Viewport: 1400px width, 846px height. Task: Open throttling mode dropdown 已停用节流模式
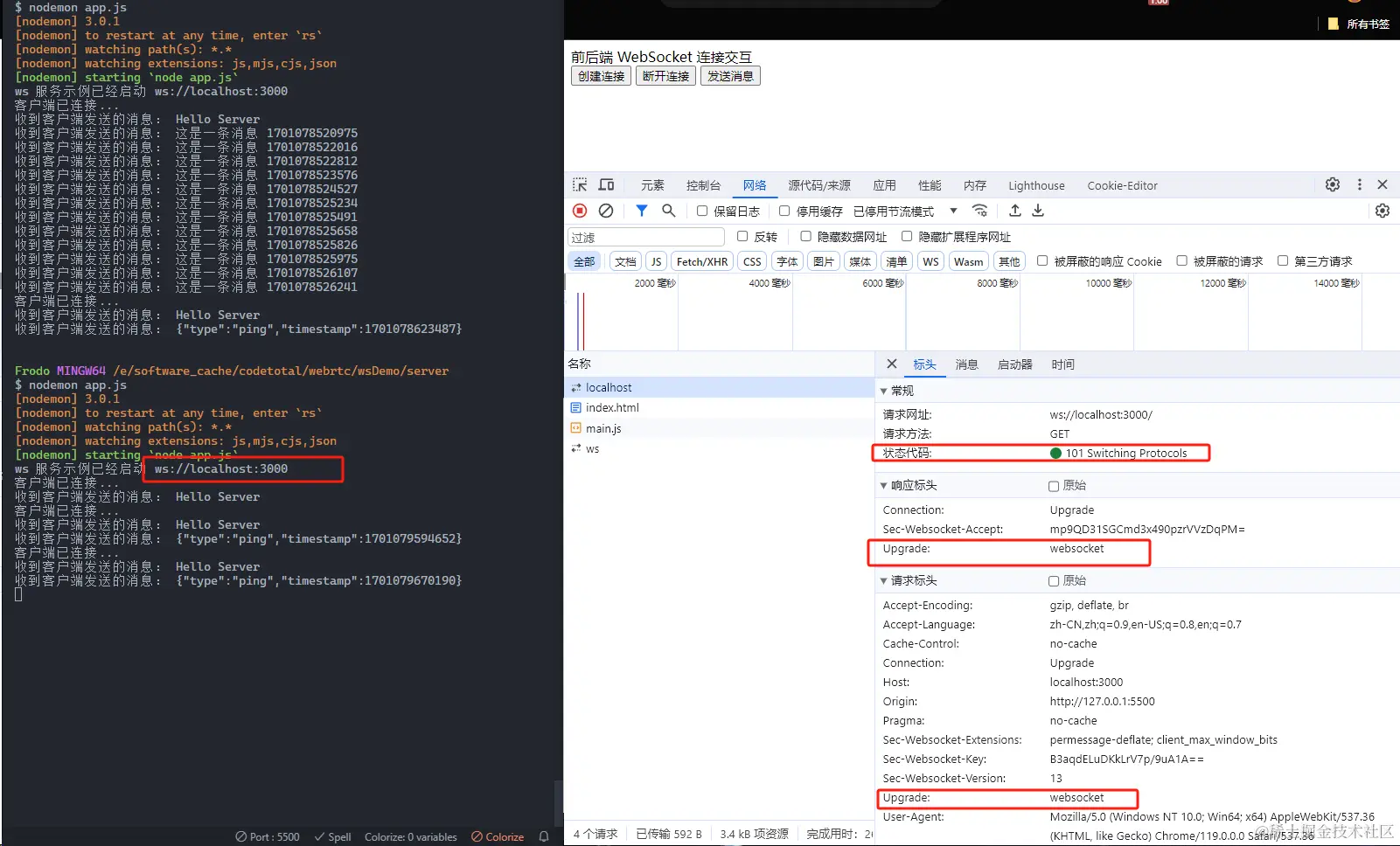coord(905,211)
